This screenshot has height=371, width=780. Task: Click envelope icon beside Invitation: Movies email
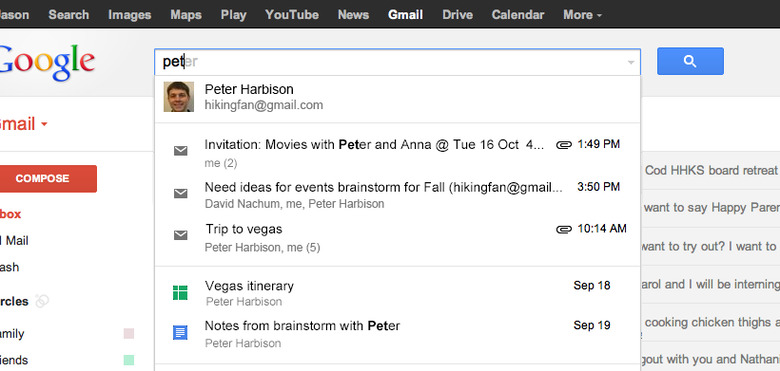point(181,151)
